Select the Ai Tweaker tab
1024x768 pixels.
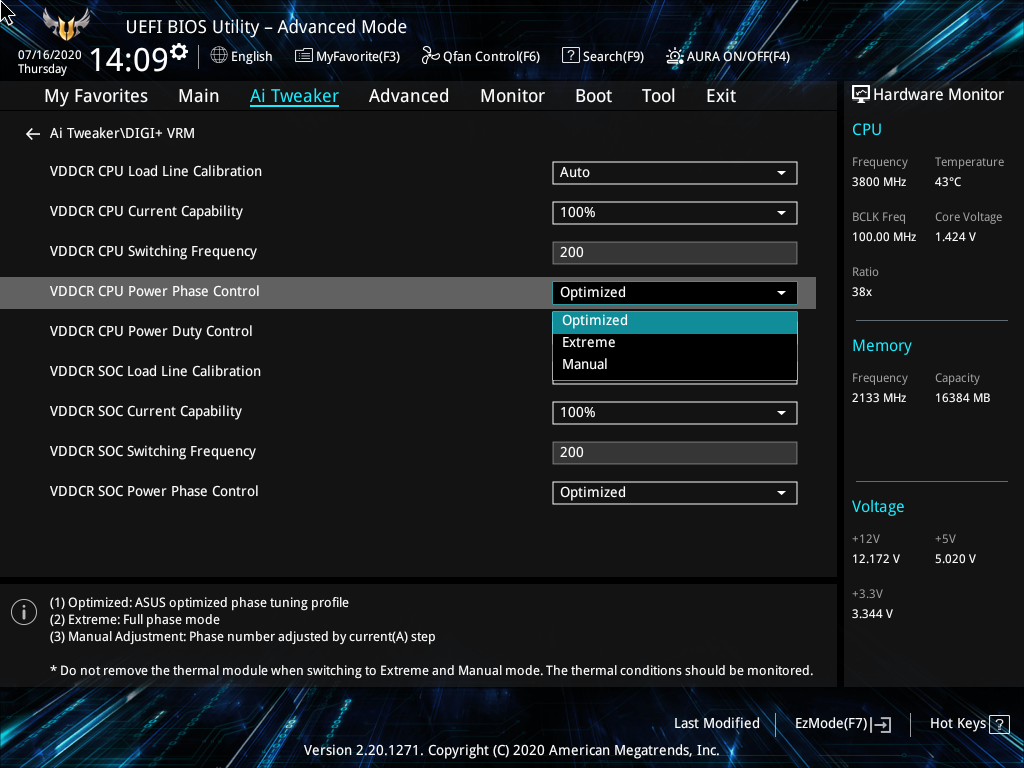click(294, 96)
